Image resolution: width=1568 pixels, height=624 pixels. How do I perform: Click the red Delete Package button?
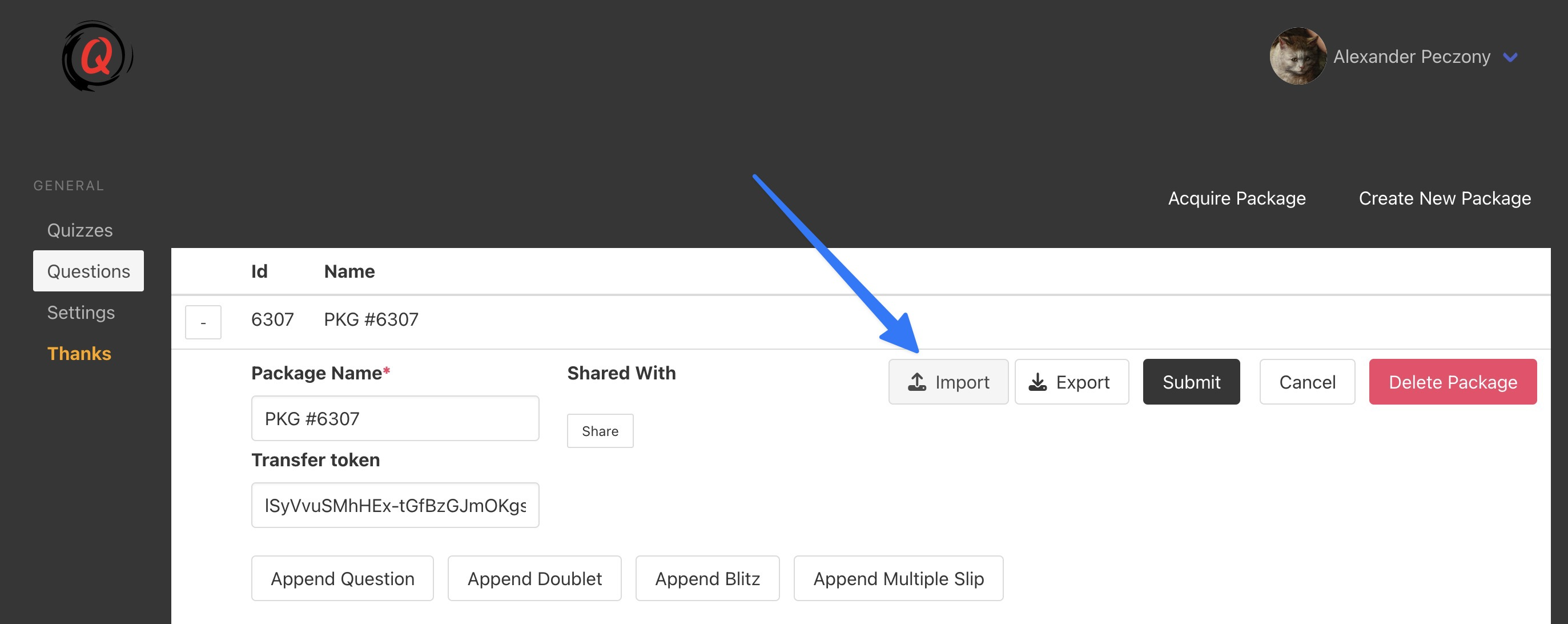pyautogui.click(x=1452, y=382)
